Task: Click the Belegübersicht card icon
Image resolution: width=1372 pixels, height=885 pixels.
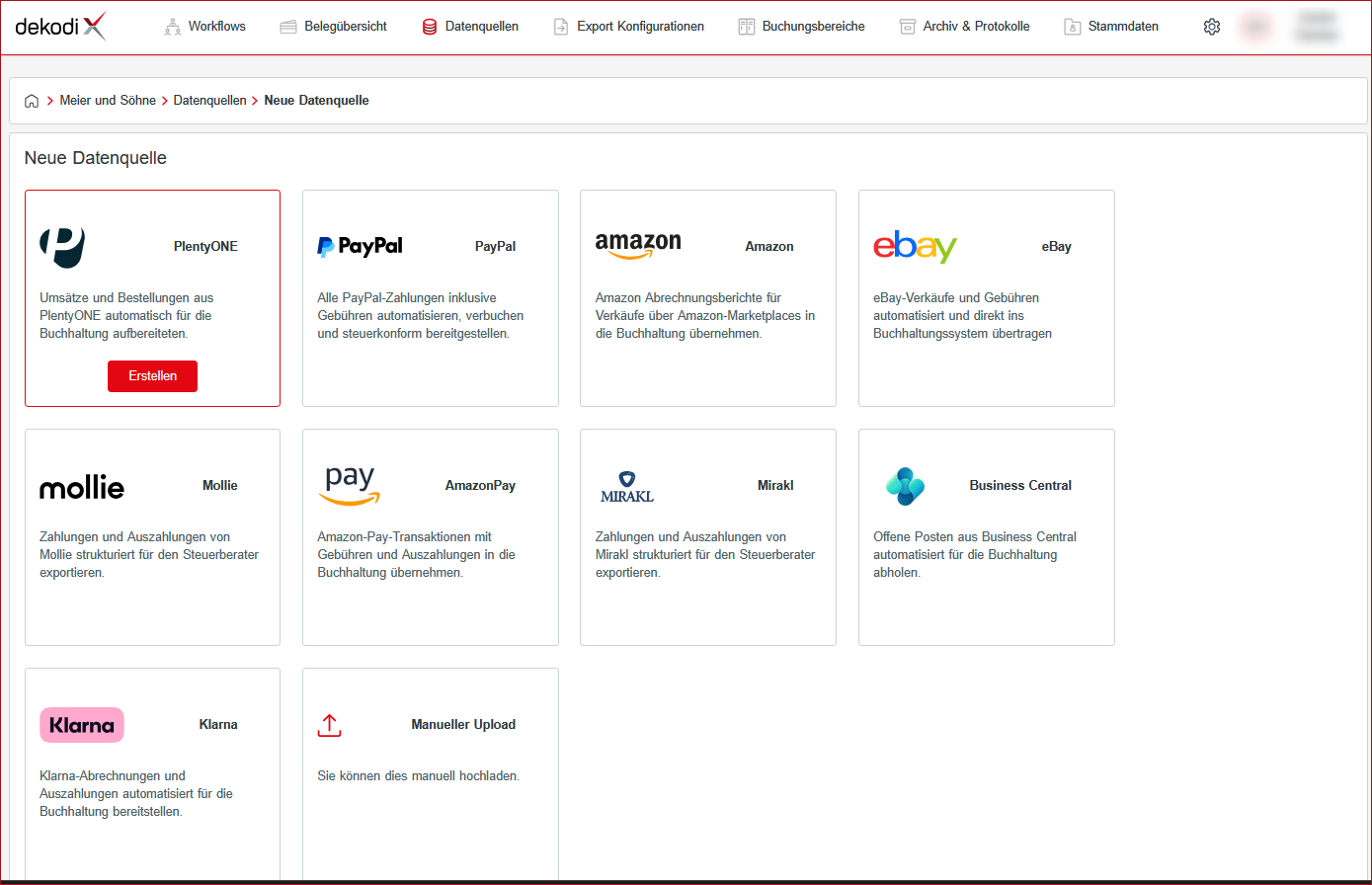Action: 288,27
